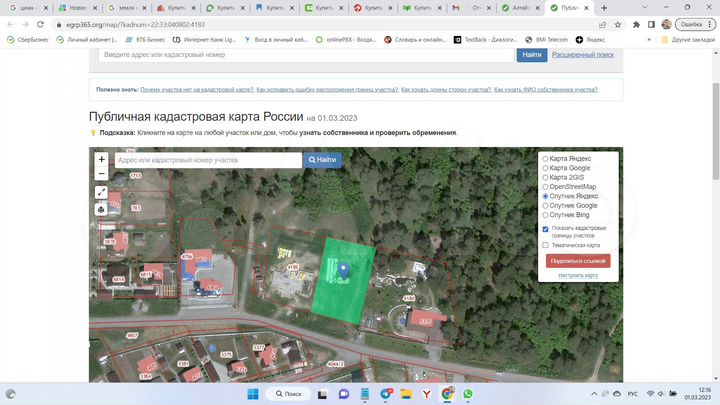Click the red Поделиться ссылкой button
The image size is (720, 405).
(x=578, y=261)
